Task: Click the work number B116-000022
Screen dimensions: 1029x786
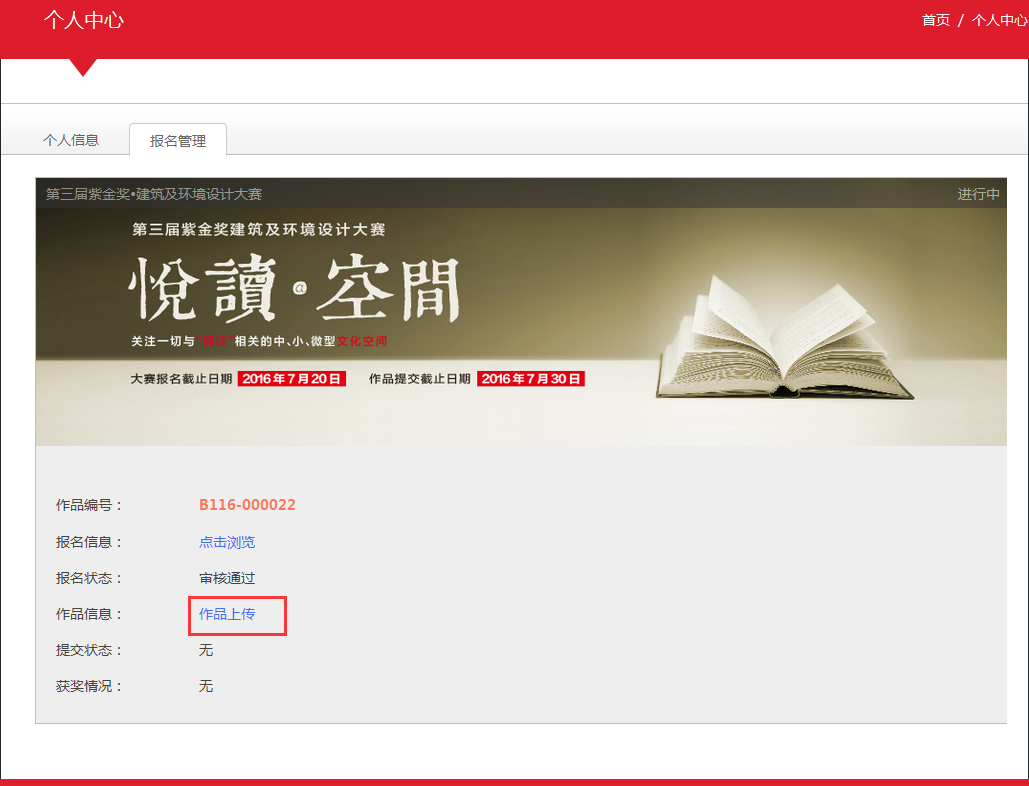Action: (x=247, y=505)
